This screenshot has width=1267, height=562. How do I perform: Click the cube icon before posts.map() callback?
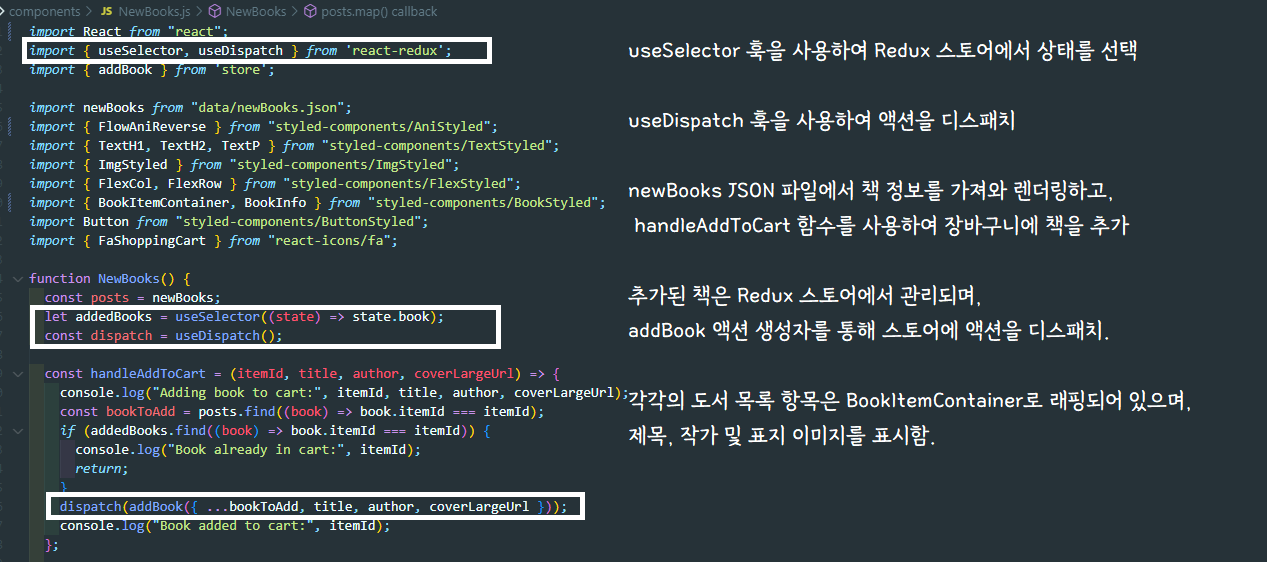311,12
